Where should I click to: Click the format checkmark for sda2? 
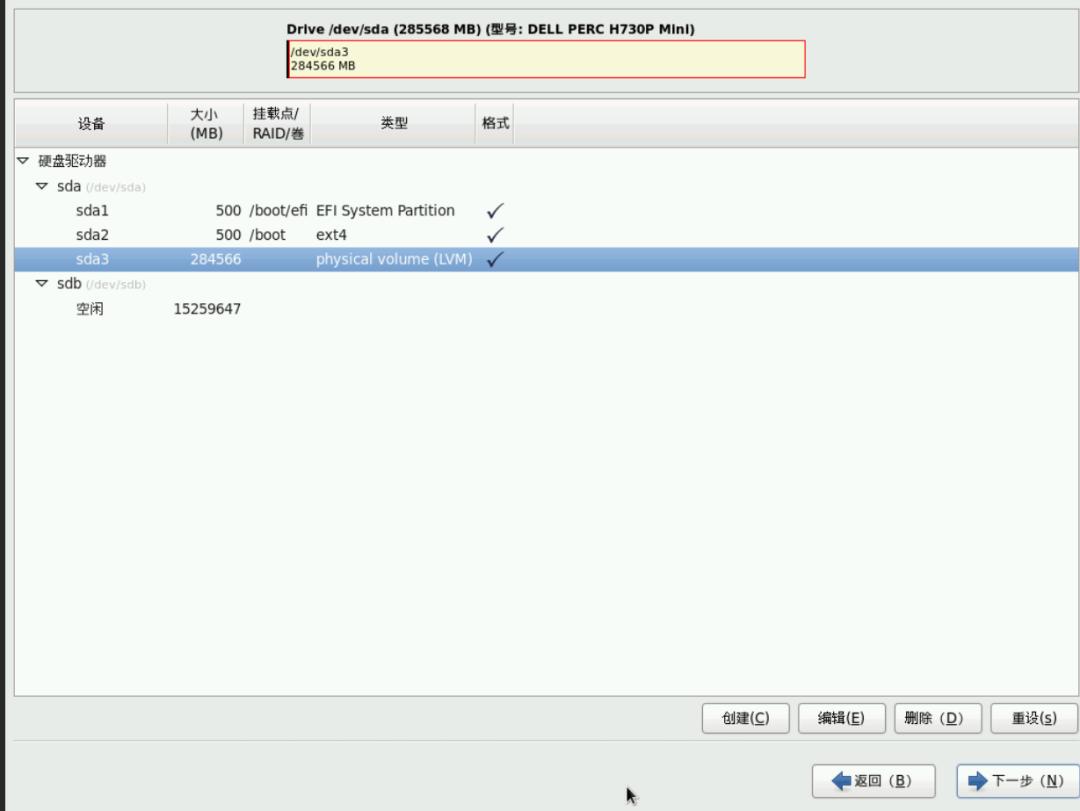tap(495, 235)
